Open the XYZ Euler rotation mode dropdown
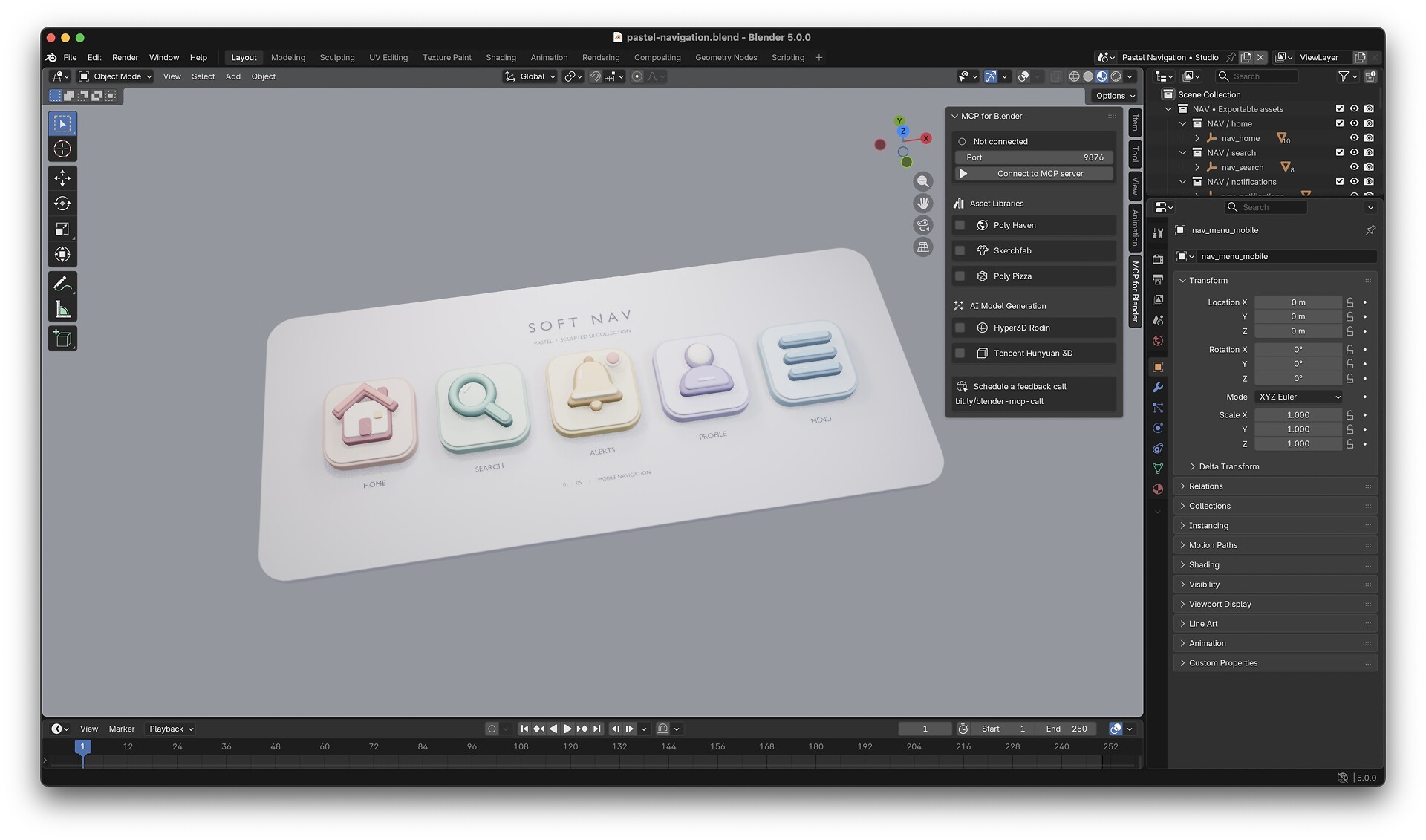1426x840 pixels. [1300, 397]
